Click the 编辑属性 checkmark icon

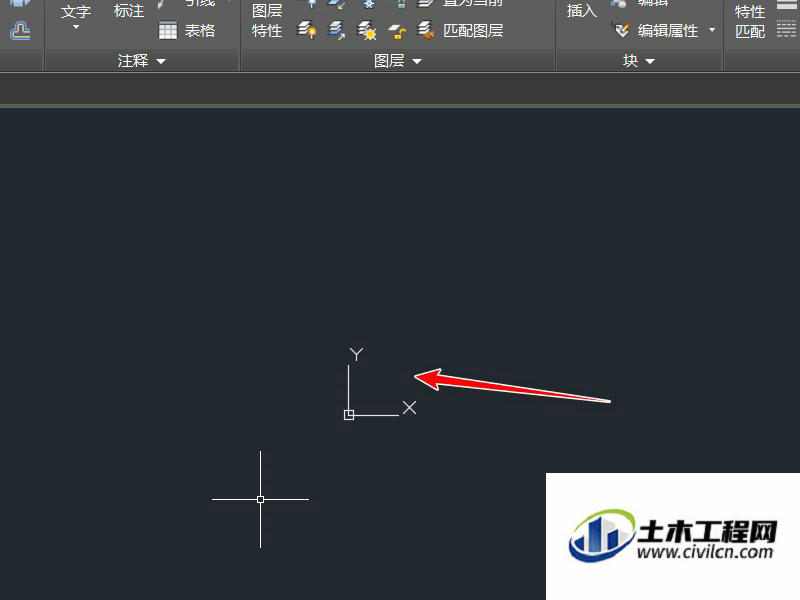coord(621,31)
